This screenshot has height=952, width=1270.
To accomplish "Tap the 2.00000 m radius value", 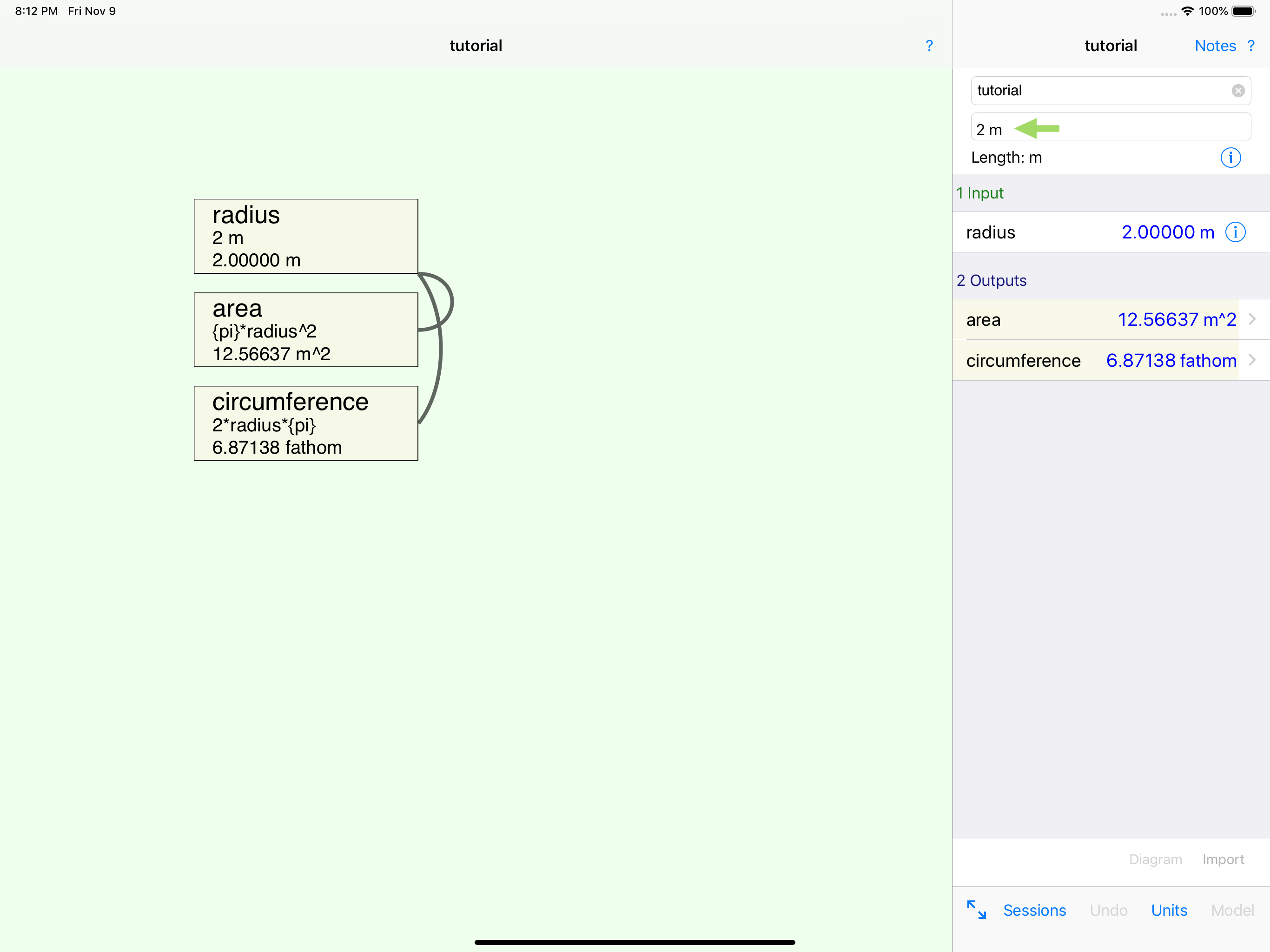I will coord(1167,232).
